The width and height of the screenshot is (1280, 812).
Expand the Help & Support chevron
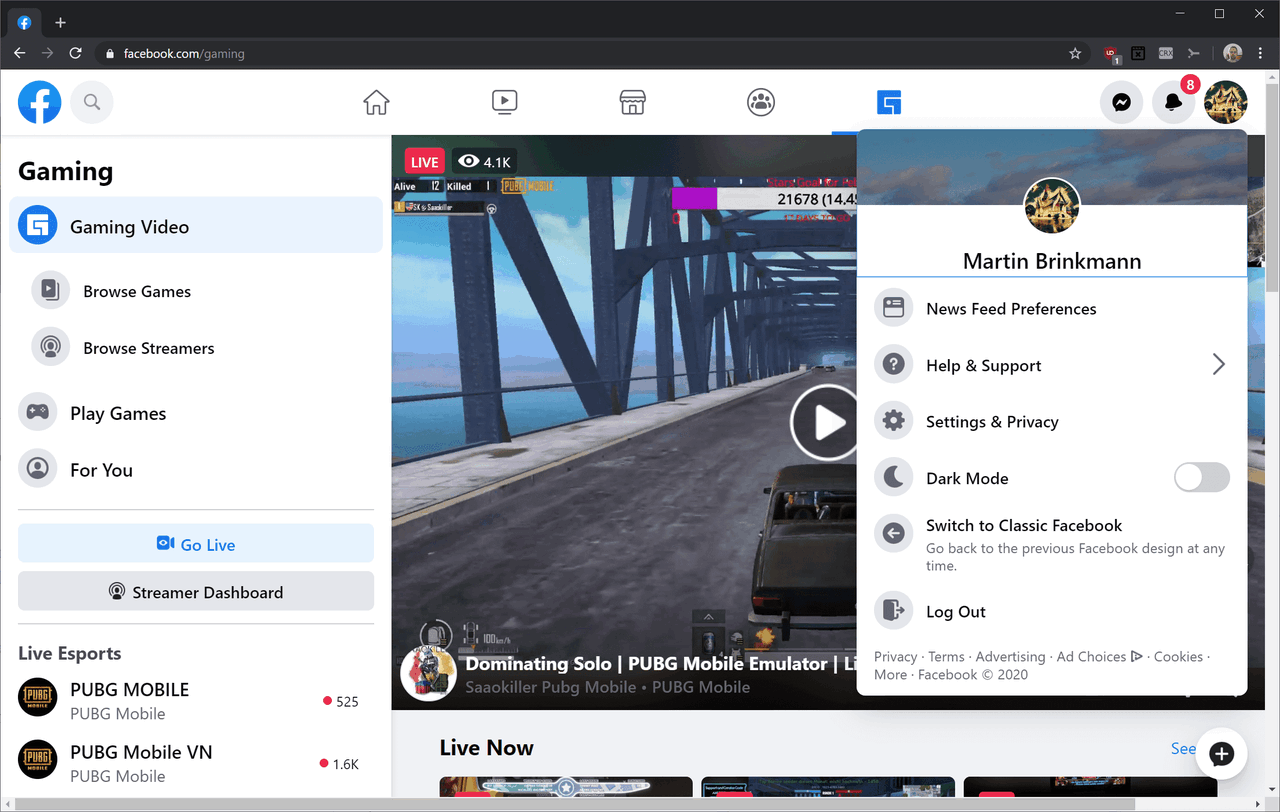pos(1218,364)
